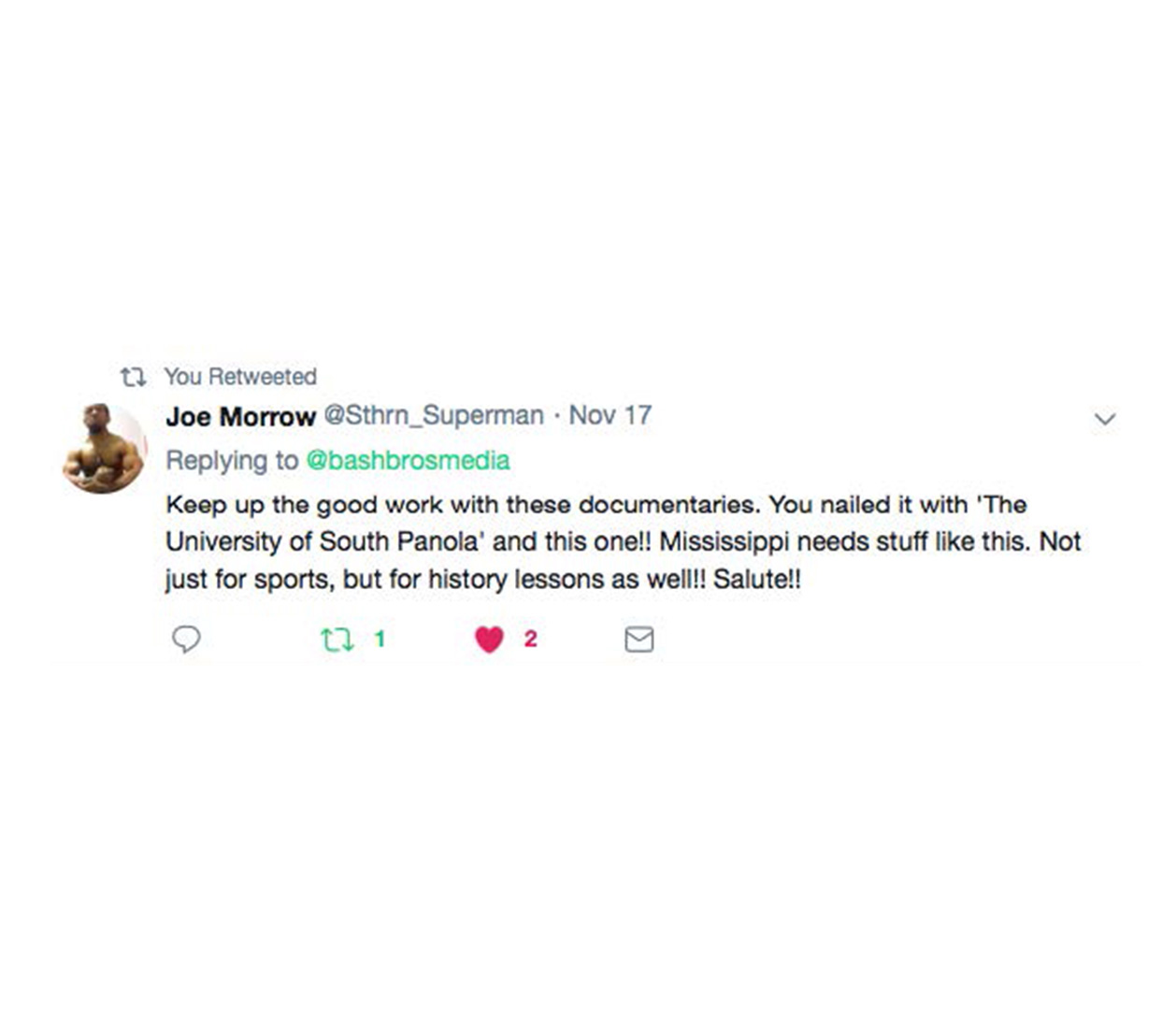The width and height of the screenshot is (1176, 1020).
Task: Open the tweet options chevron menu
Action: (x=1105, y=419)
